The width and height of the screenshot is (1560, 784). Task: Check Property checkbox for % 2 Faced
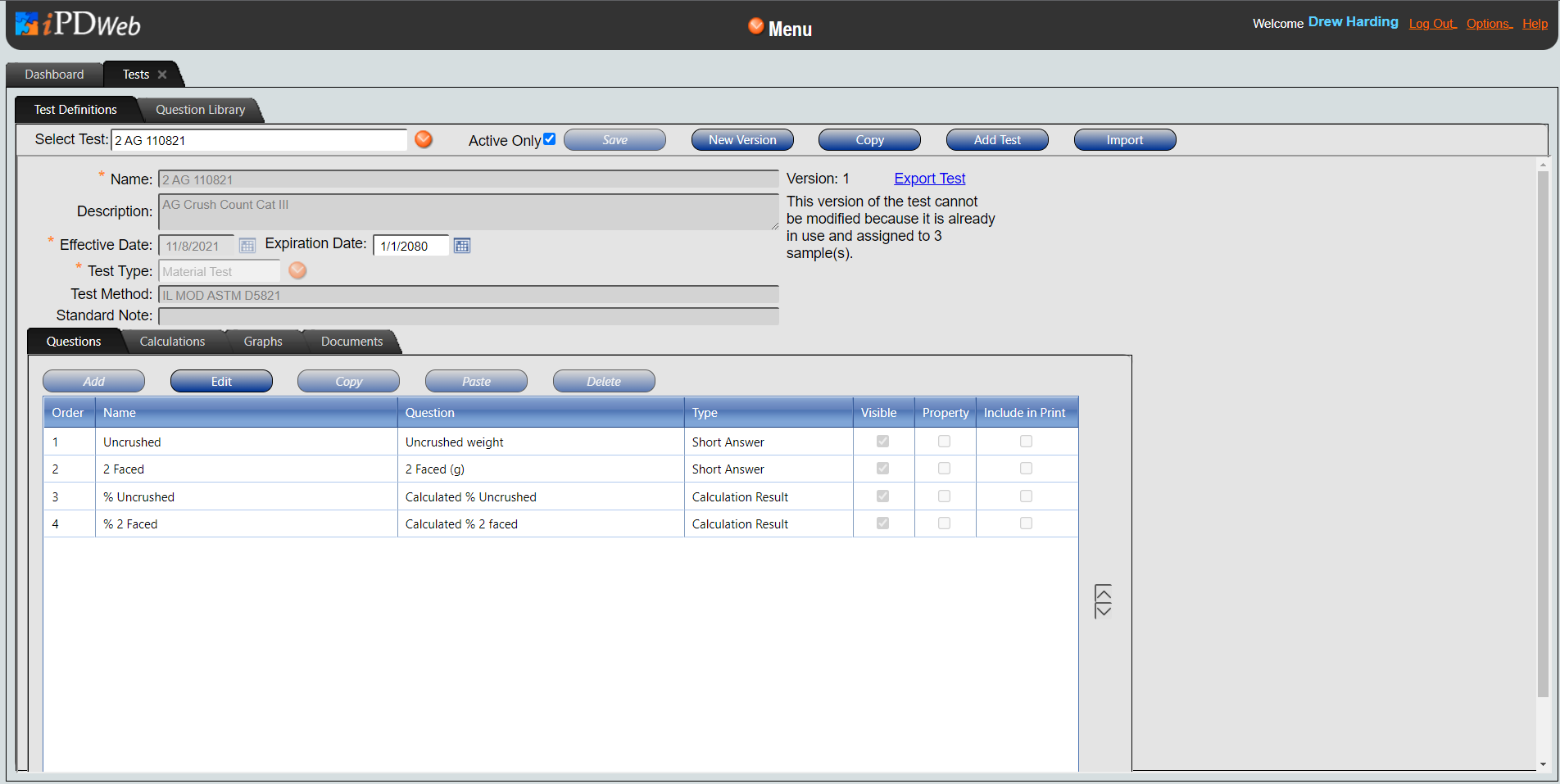[944, 523]
